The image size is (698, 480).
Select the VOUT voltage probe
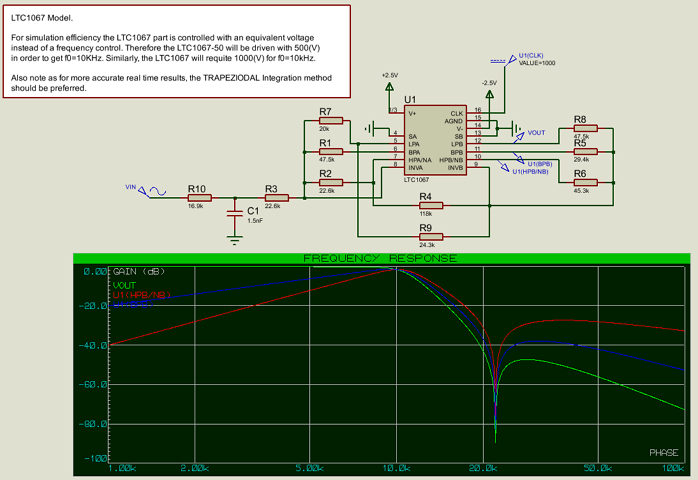pyautogui.click(x=523, y=132)
